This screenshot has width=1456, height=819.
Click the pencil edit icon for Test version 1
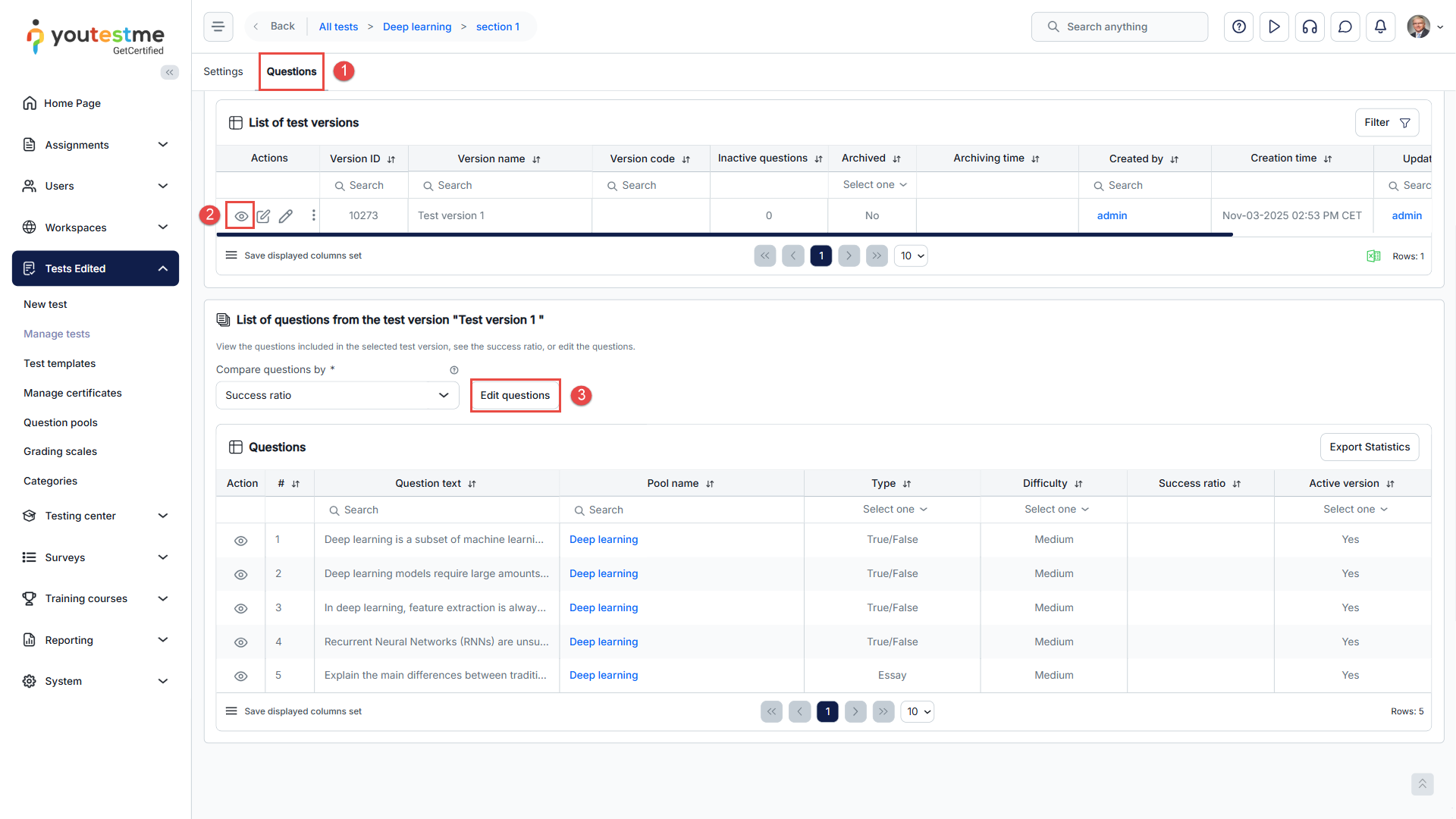pyautogui.click(x=286, y=216)
